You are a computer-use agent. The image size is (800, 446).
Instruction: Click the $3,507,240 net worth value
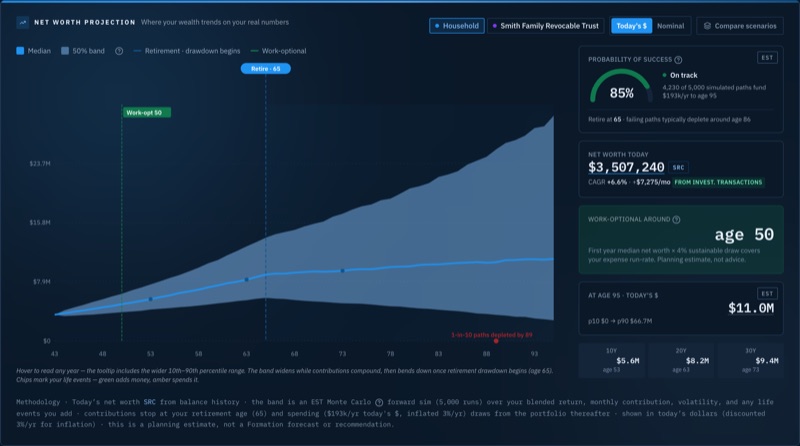[626, 167]
